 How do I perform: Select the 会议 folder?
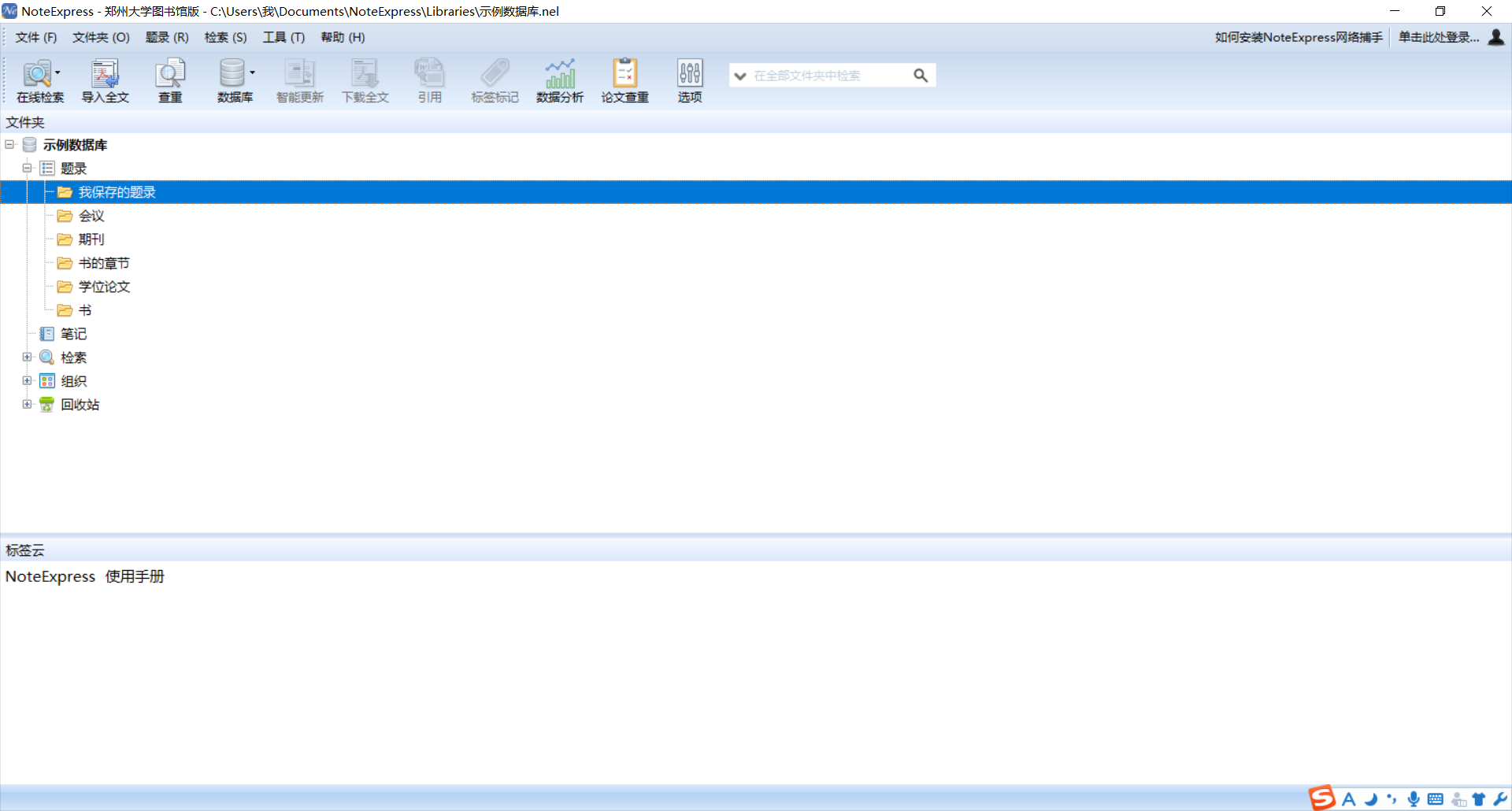pos(91,216)
